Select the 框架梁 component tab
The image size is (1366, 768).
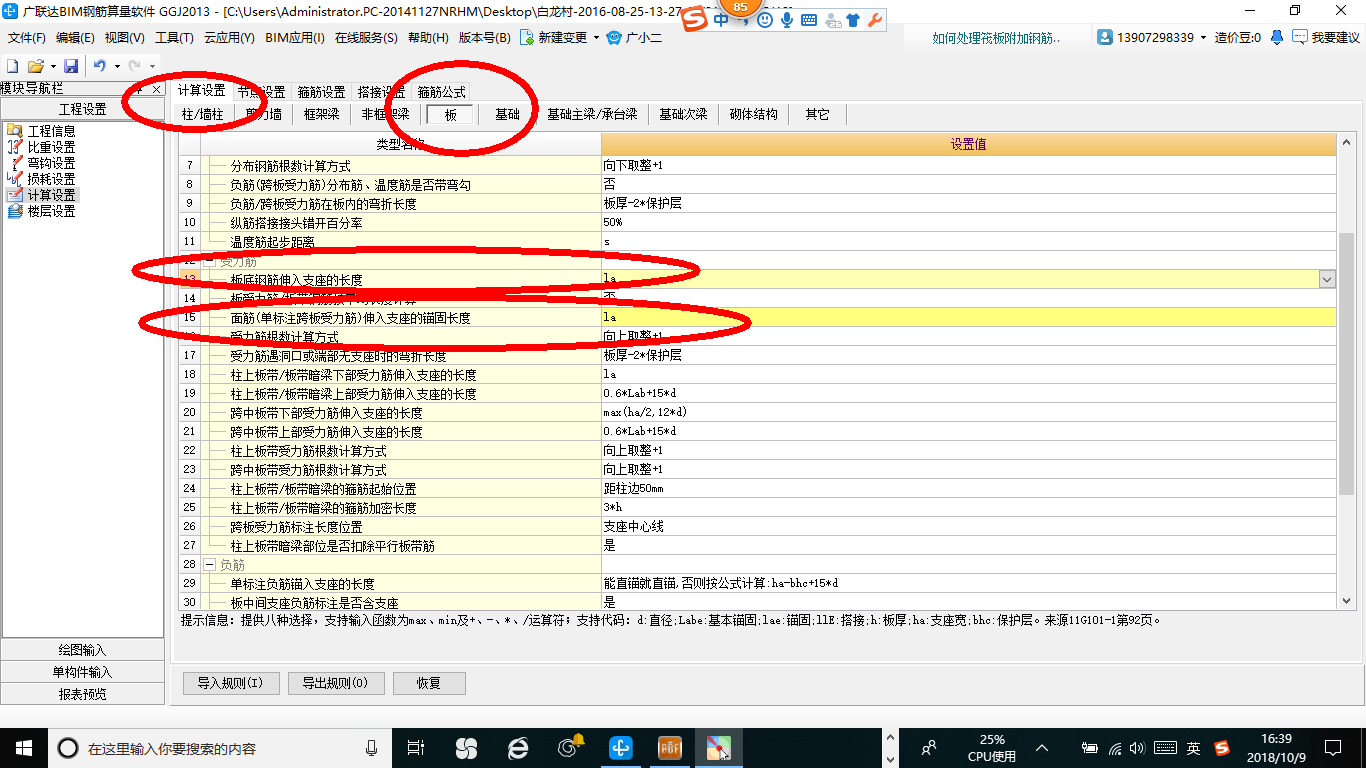[321, 114]
